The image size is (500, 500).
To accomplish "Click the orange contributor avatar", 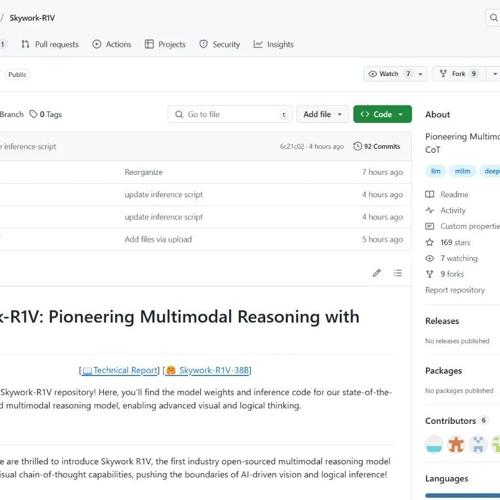I will pos(456,444).
